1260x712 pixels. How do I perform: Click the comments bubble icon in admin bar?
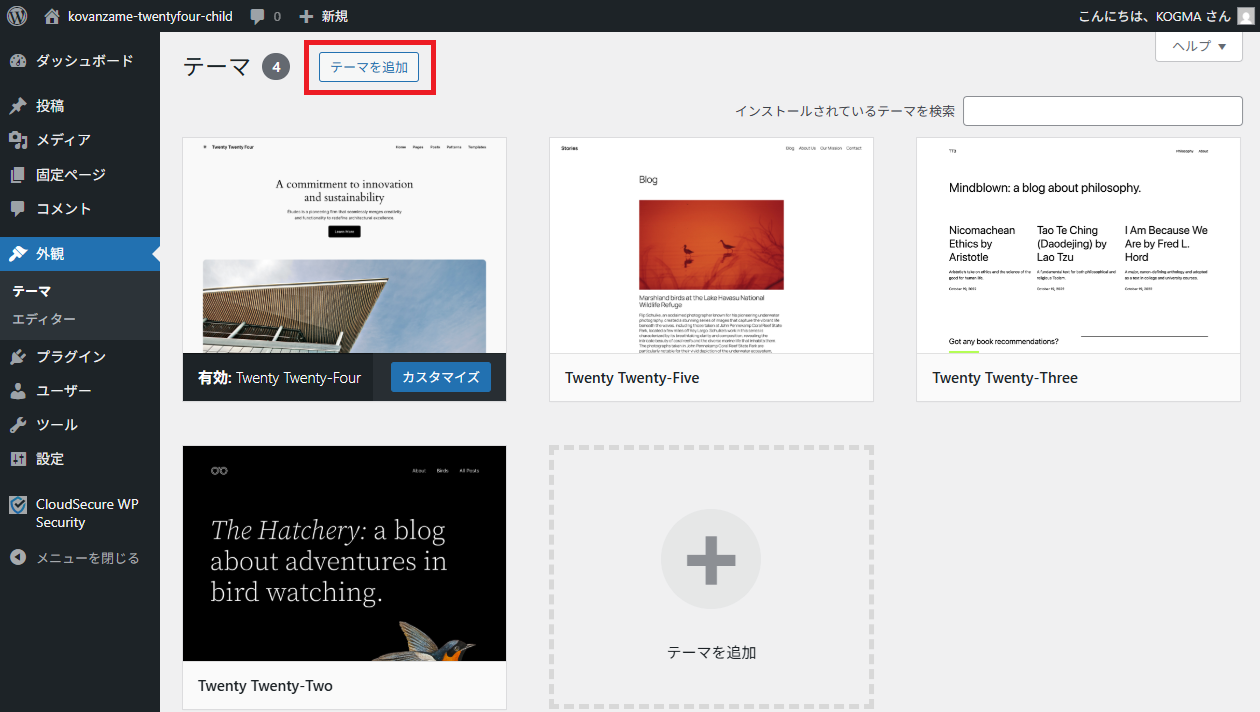258,16
